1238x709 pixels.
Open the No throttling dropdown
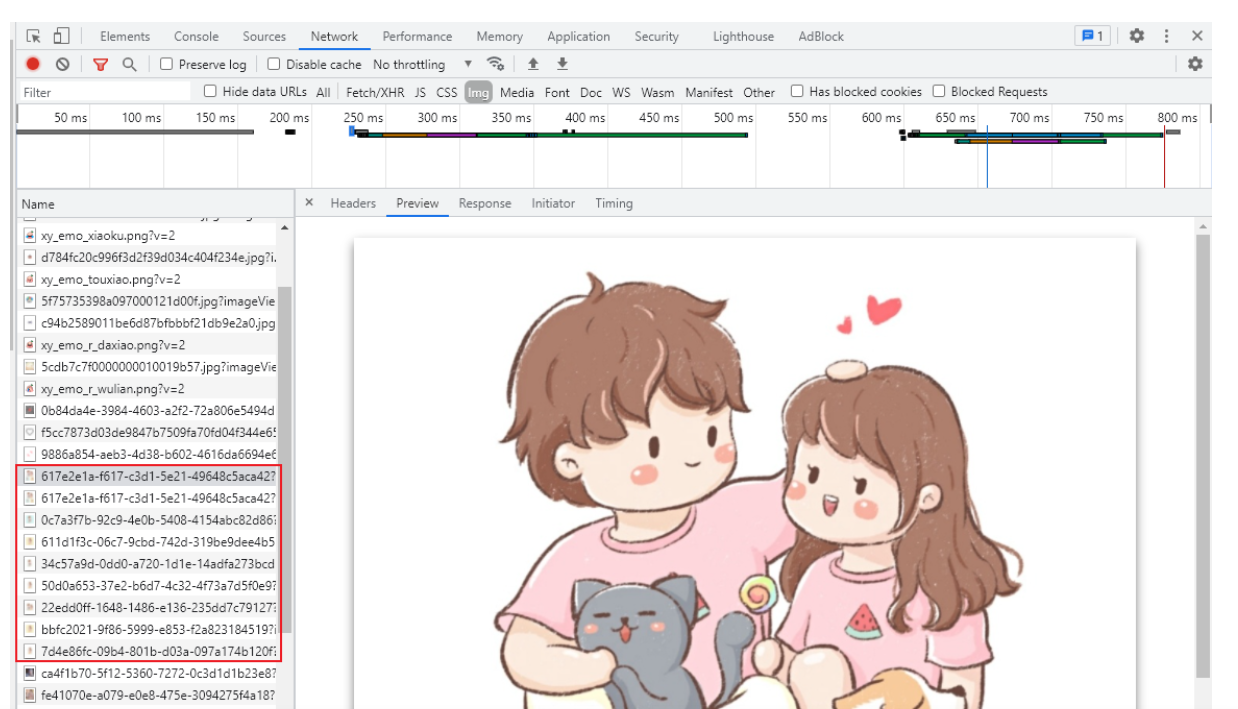click(x=422, y=64)
